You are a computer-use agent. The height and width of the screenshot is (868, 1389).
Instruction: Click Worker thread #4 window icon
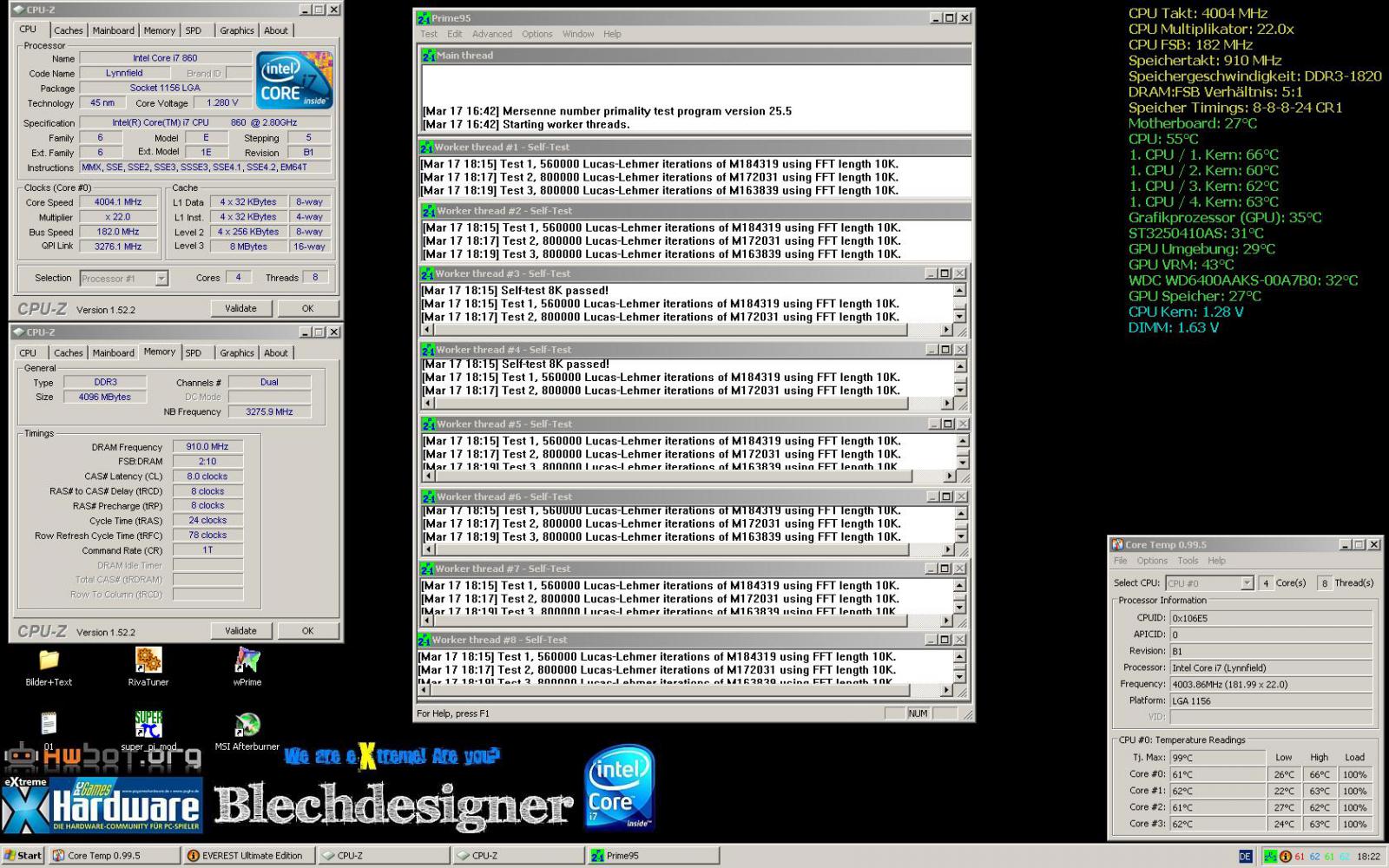pos(428,350)
